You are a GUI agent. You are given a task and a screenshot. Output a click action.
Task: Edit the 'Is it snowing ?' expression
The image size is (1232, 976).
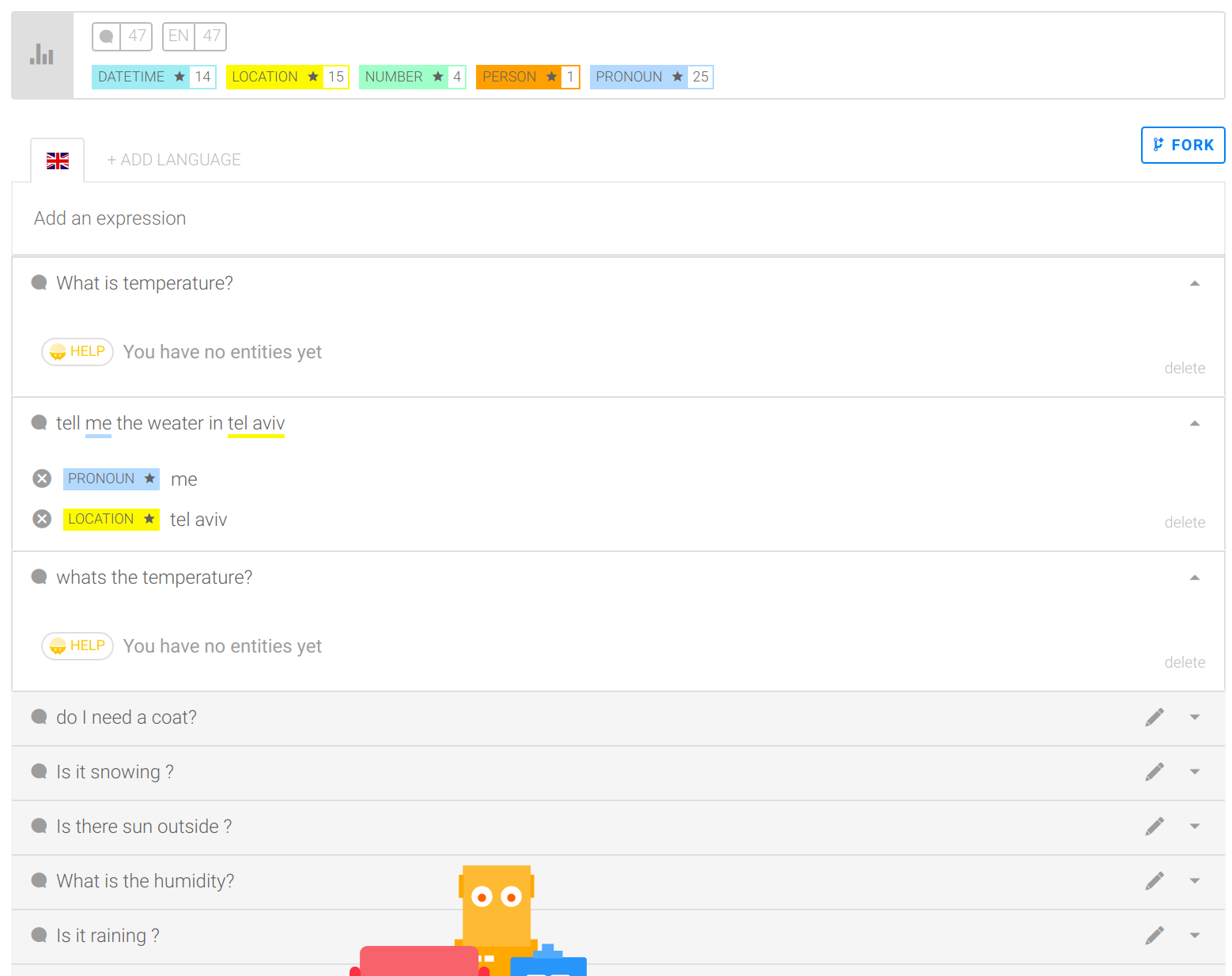1155,772
